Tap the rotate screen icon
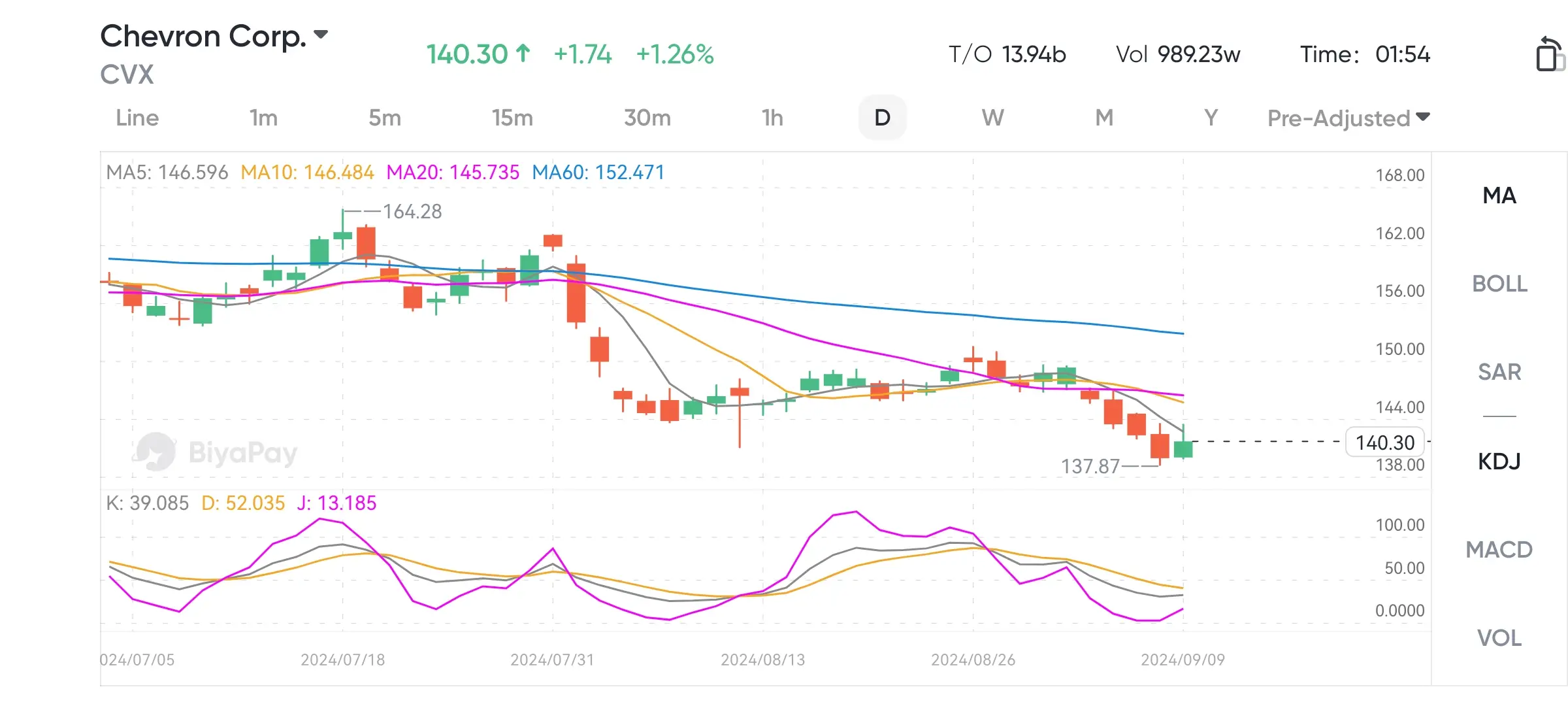 point(1550,54)
